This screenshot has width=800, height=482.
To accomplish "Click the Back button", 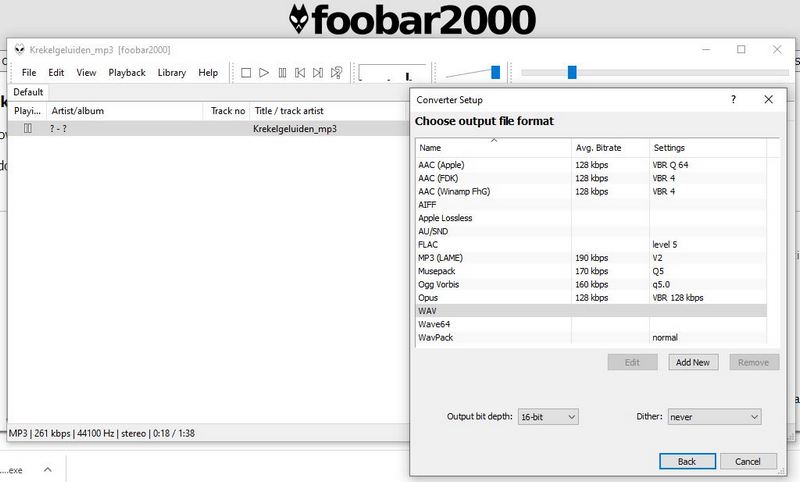I will click(x=687, y=461).
